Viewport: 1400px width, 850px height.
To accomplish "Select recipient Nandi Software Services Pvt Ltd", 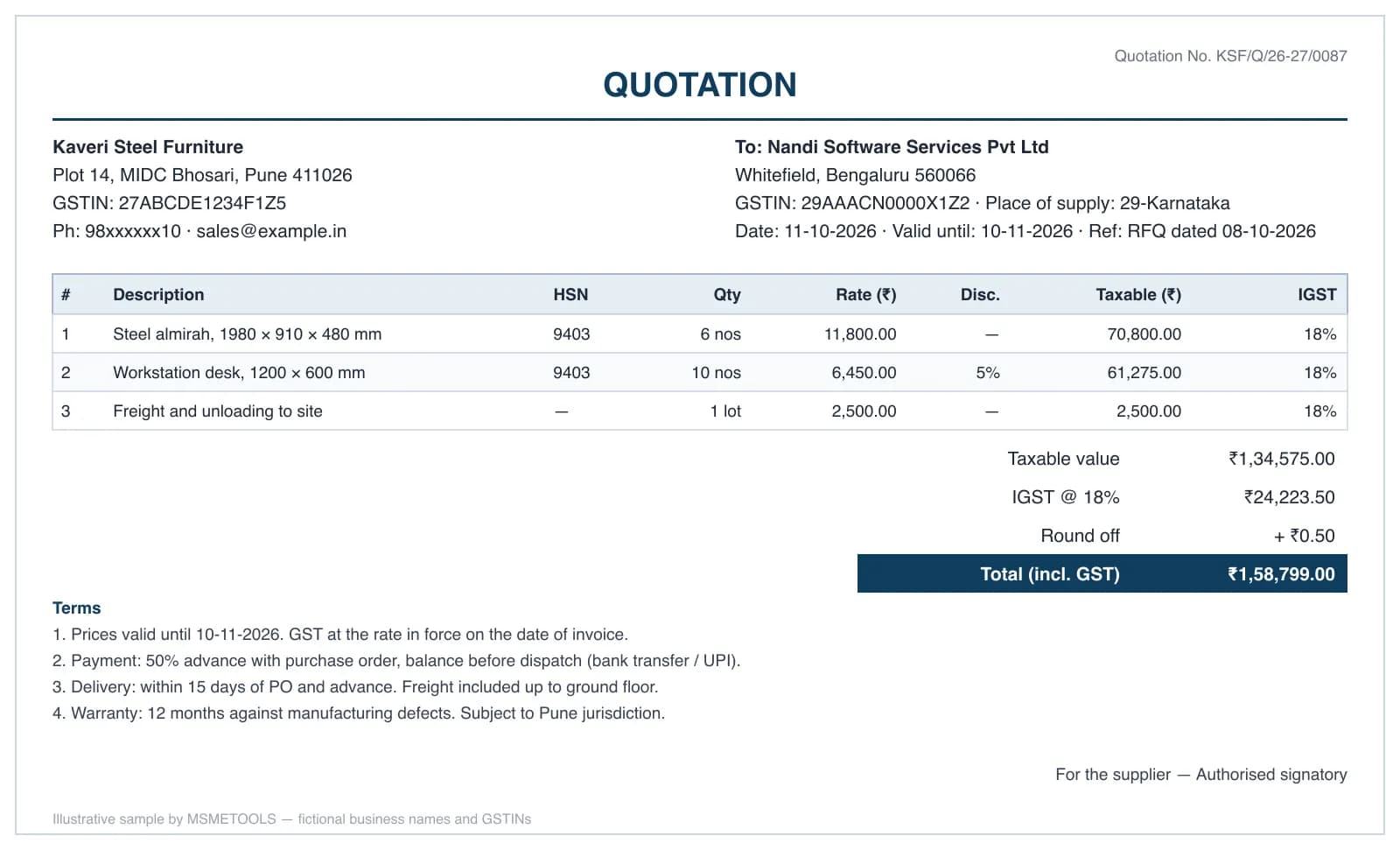I will click(x=907, y=147).
